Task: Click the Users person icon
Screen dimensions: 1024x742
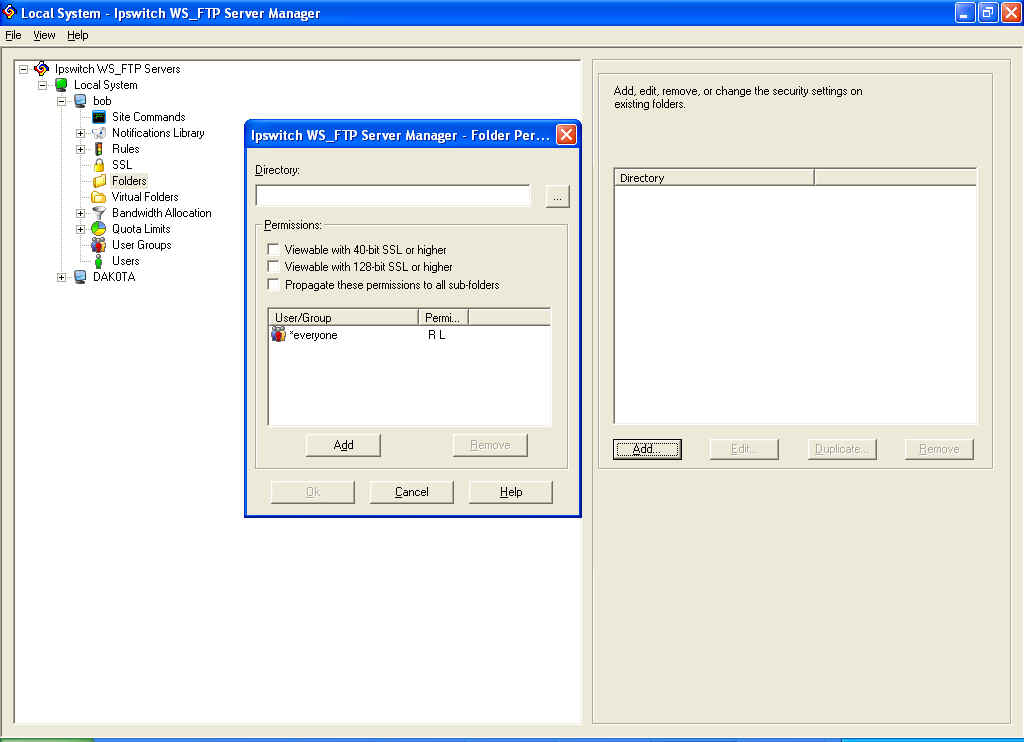Action: point(99,261)
